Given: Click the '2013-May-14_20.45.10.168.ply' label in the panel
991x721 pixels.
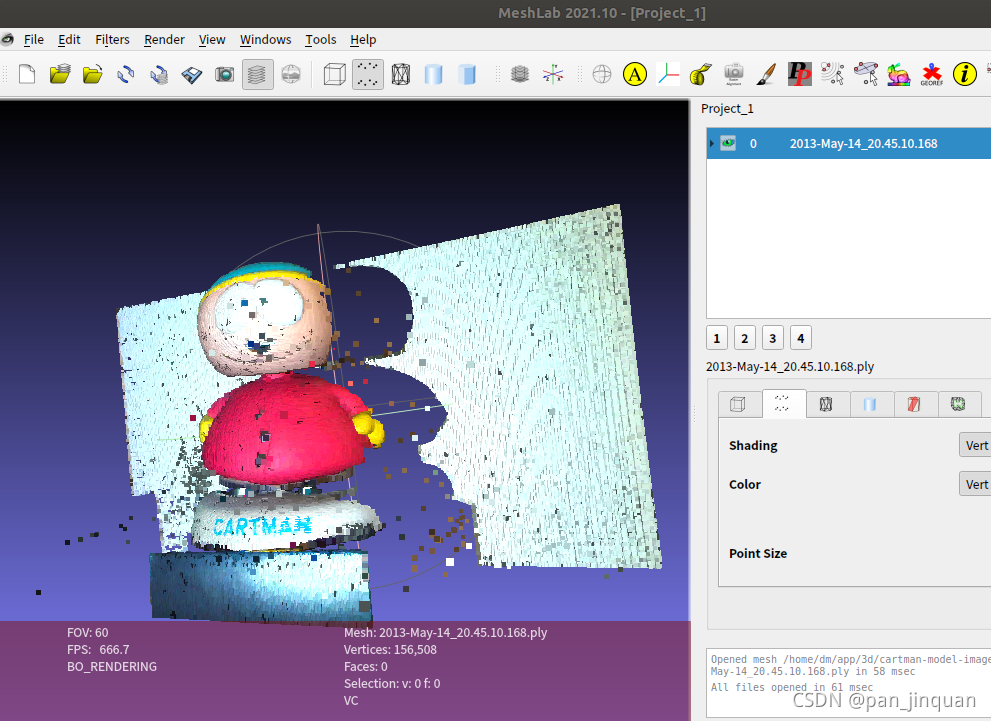Looking at the screenshot, I should 790,367.
